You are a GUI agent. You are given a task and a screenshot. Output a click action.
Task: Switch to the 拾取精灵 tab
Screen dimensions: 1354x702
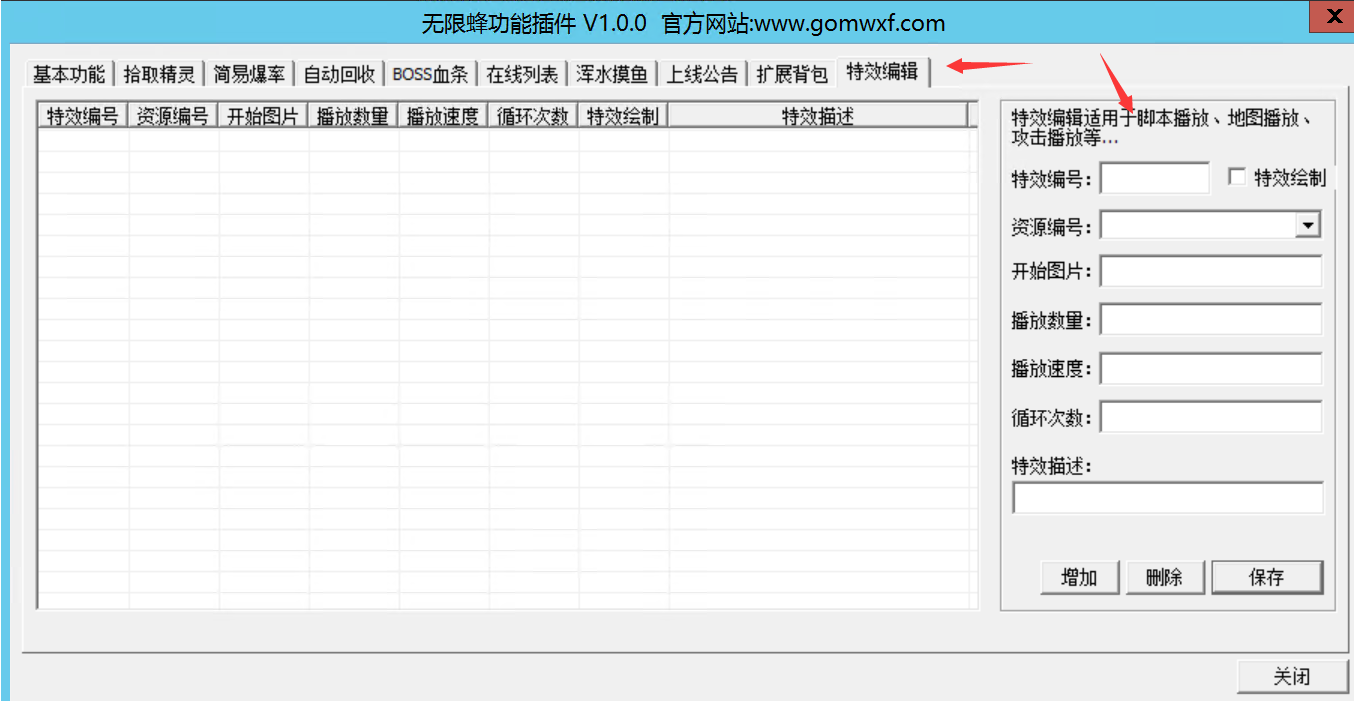click(159, 74)
